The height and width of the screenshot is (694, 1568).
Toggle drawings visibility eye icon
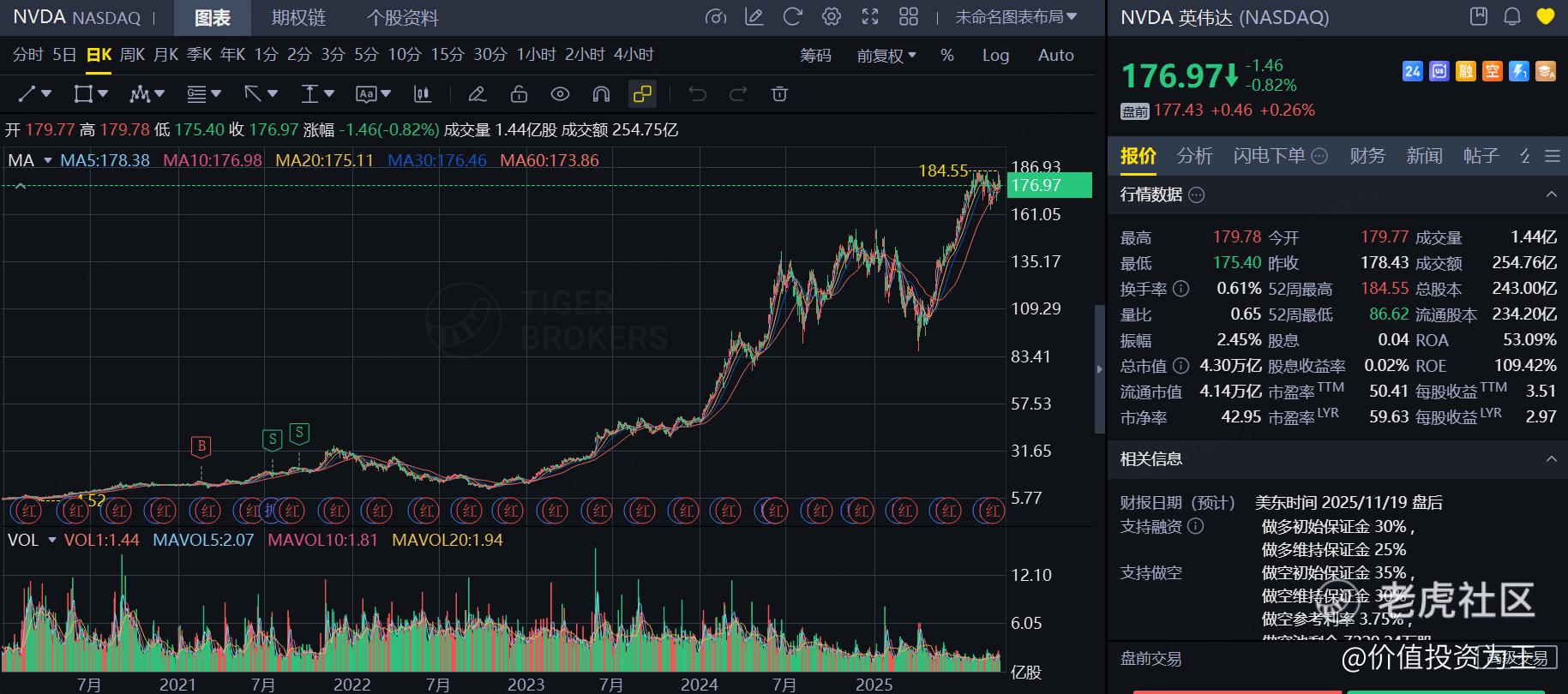tap(560, 94)
